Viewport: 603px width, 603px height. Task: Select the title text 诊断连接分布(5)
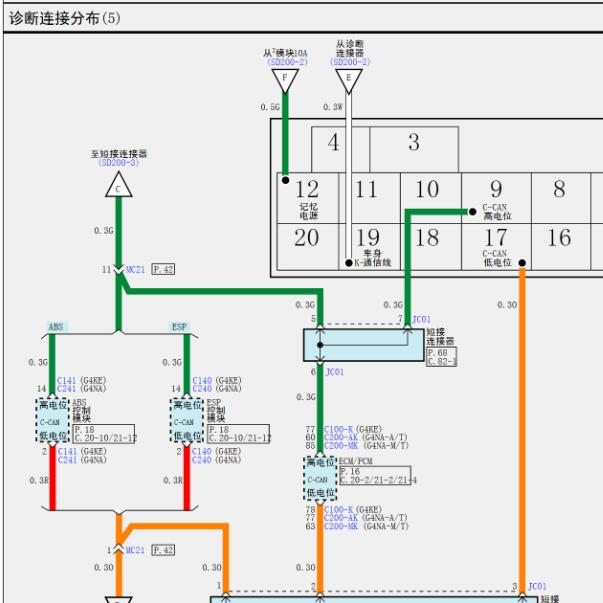[65, 18]
